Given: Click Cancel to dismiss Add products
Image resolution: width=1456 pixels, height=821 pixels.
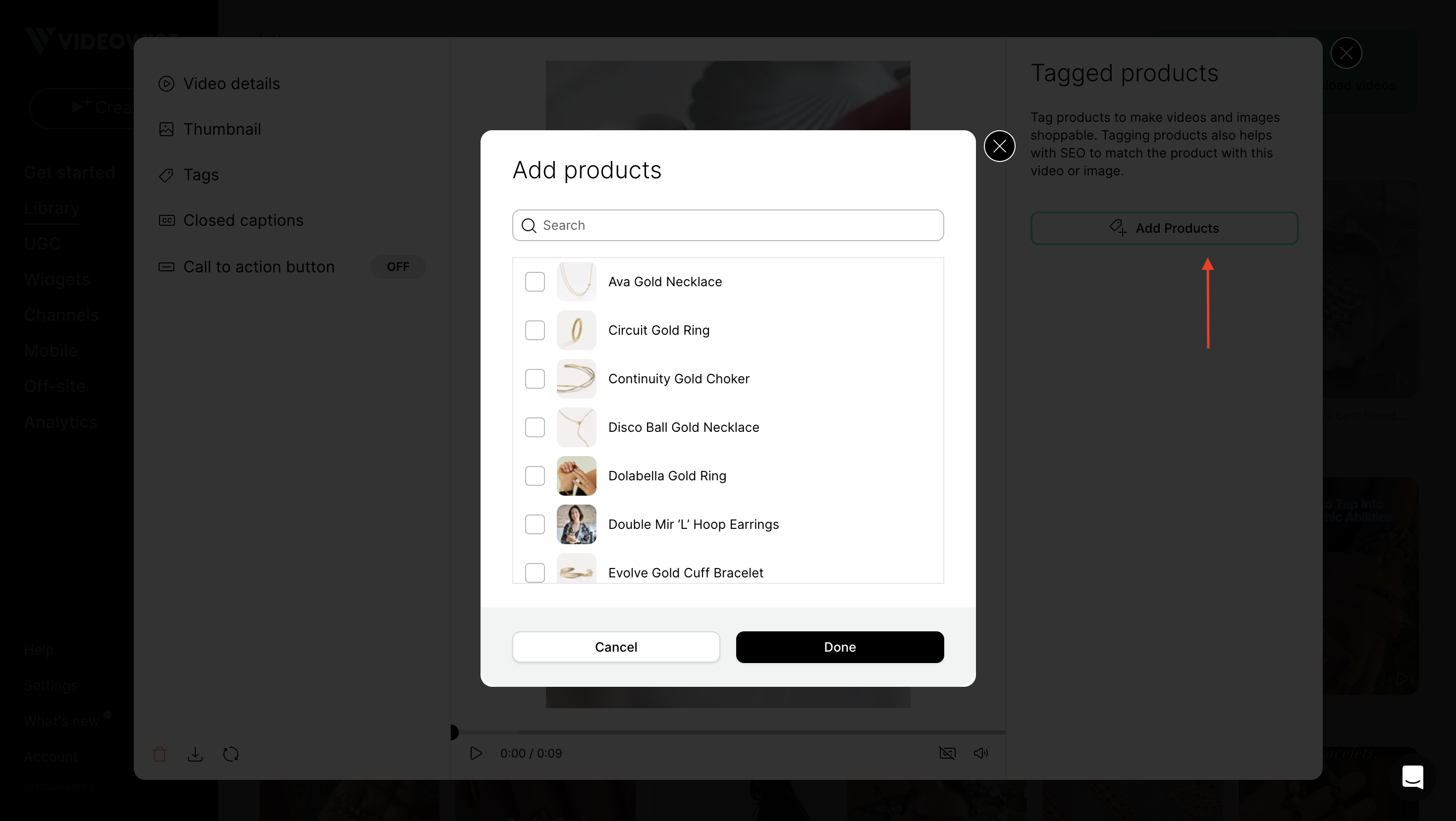Looking at the screenshot, I should (616, 647).
